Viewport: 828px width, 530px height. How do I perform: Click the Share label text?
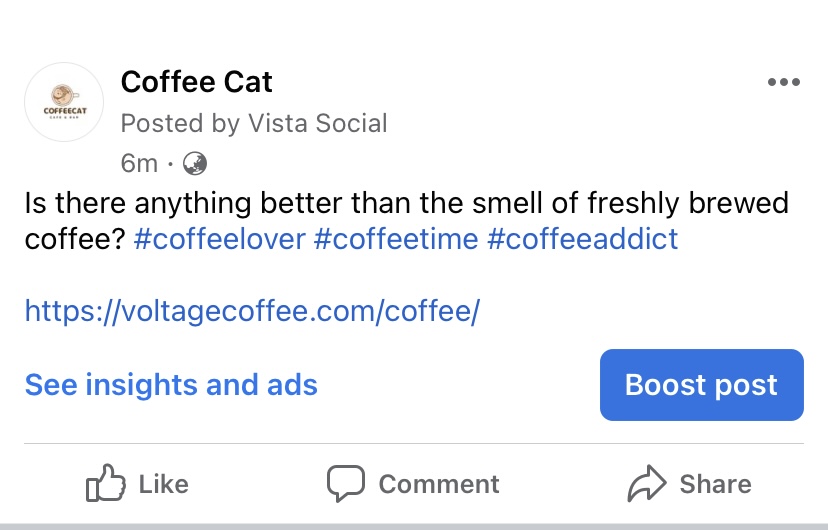pos(716,484)
